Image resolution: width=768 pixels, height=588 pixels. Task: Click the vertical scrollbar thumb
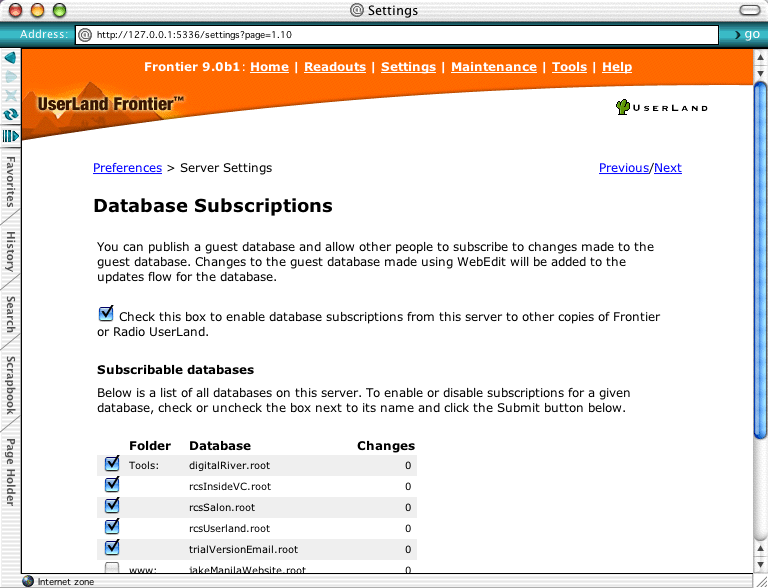[760, 260]
